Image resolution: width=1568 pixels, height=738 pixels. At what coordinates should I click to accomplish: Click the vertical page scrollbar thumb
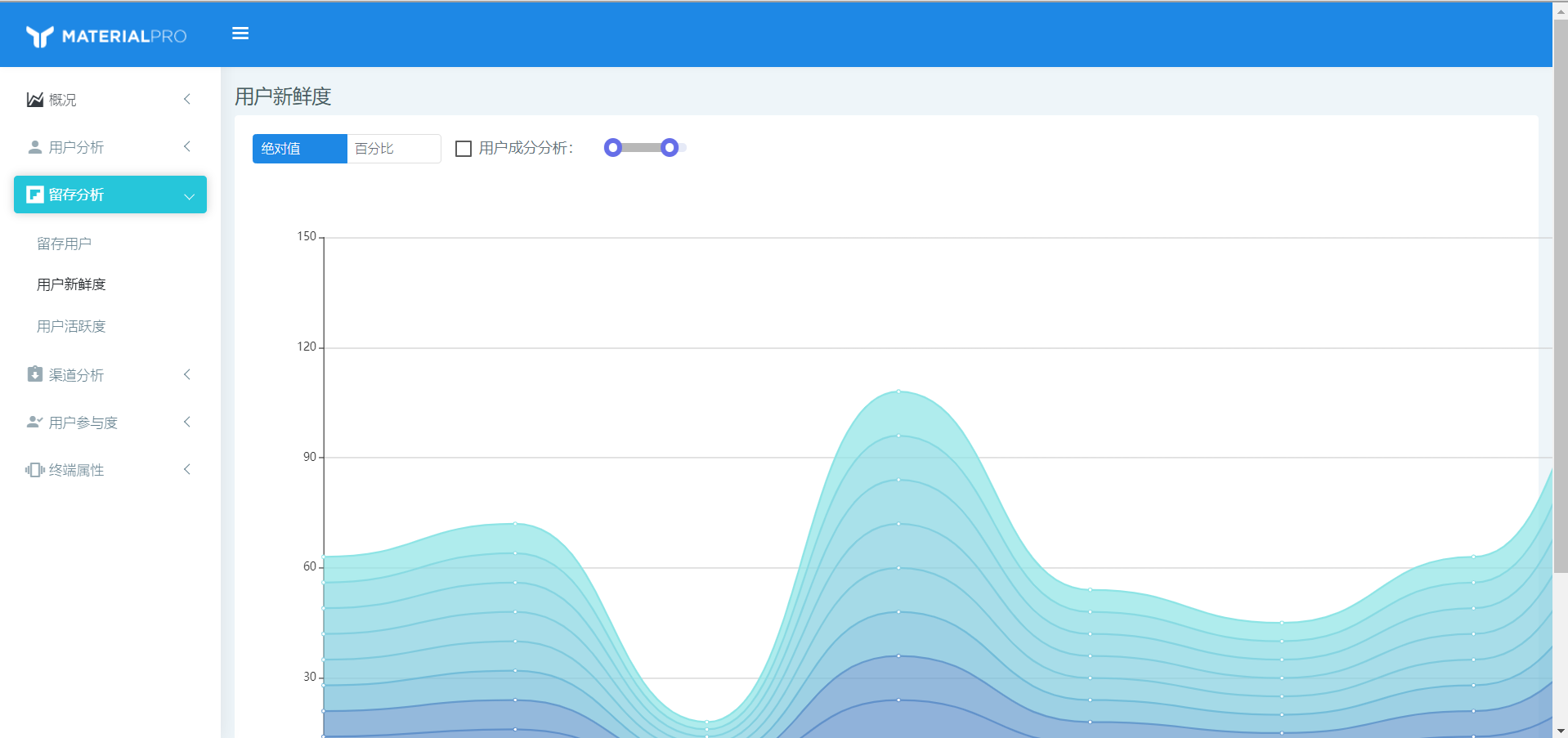point(1561,294)
